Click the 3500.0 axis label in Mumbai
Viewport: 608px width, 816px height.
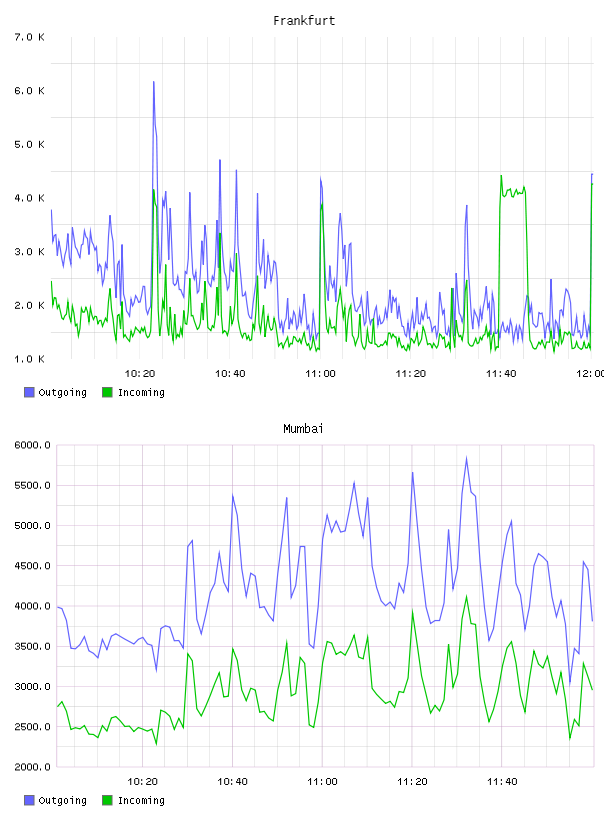tap(33, 646)
